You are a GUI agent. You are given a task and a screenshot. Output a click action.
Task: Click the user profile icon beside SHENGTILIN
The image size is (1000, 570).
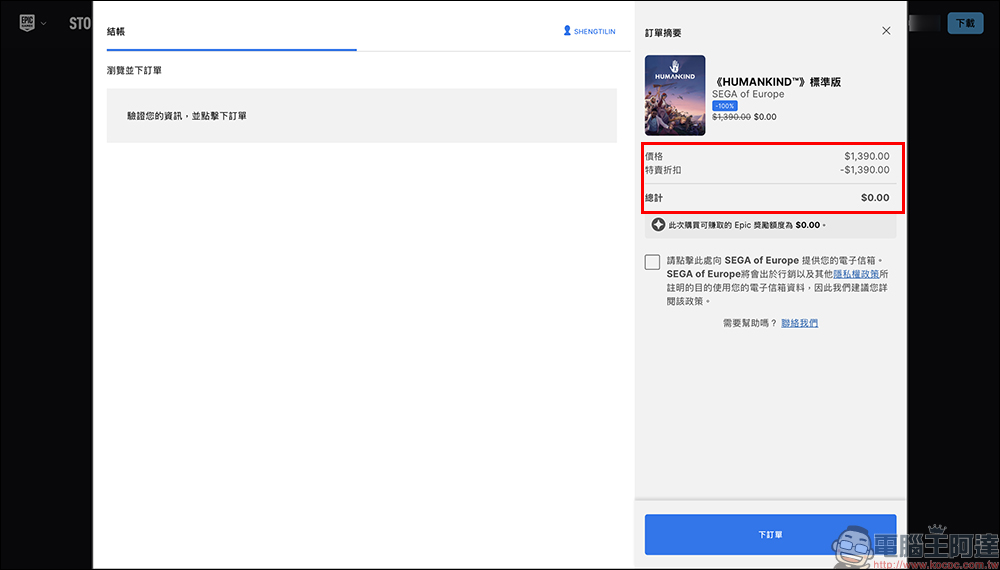567,31
